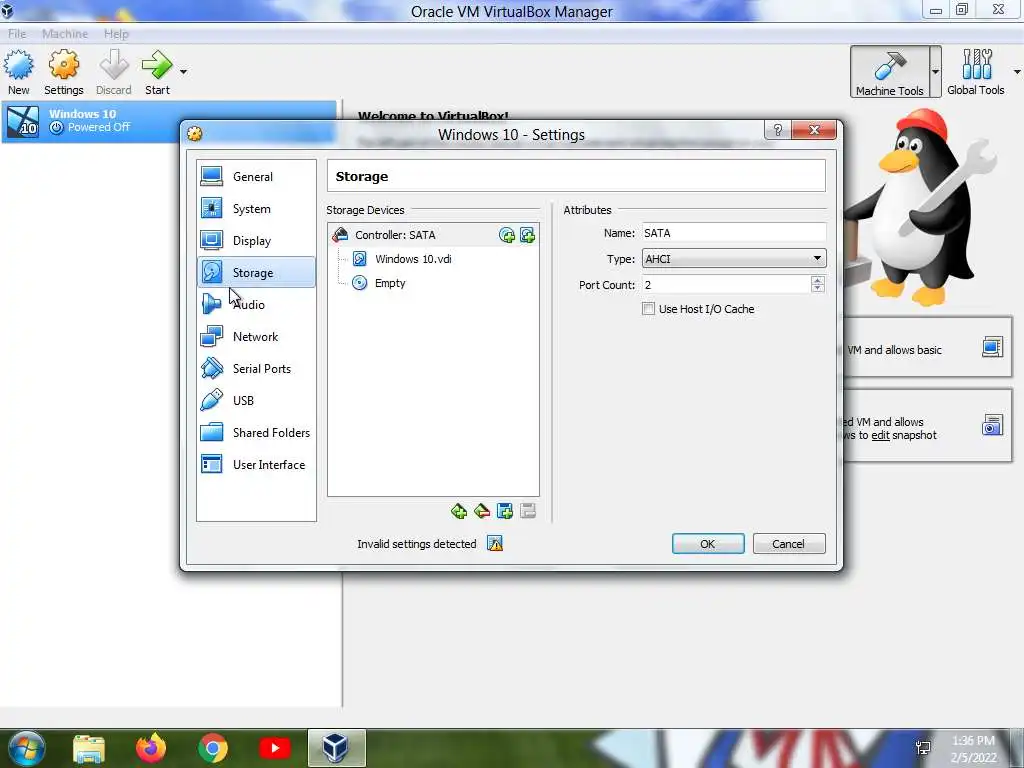Expand the Global Tools dropdown arrow

click(x=1017, y=72)
